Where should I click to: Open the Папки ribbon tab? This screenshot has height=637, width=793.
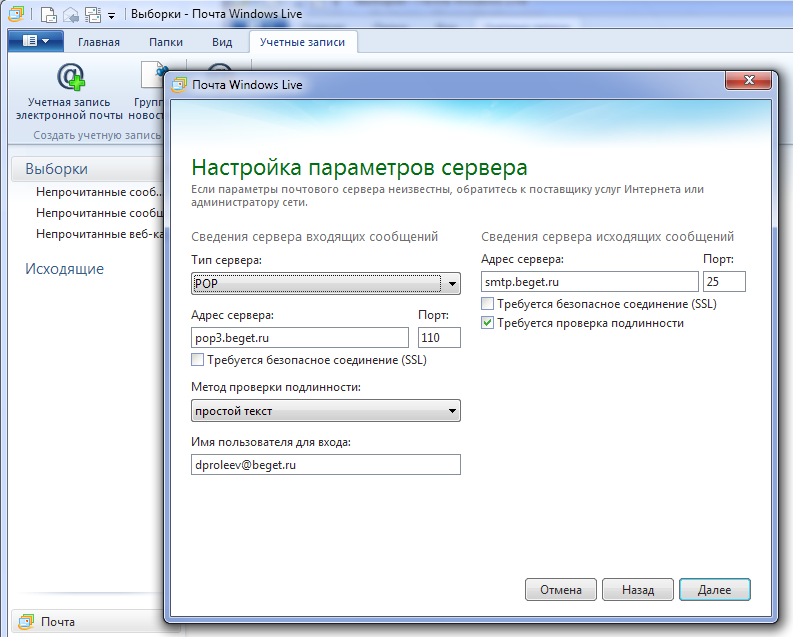pyautogui.click(x=166, y=42)
